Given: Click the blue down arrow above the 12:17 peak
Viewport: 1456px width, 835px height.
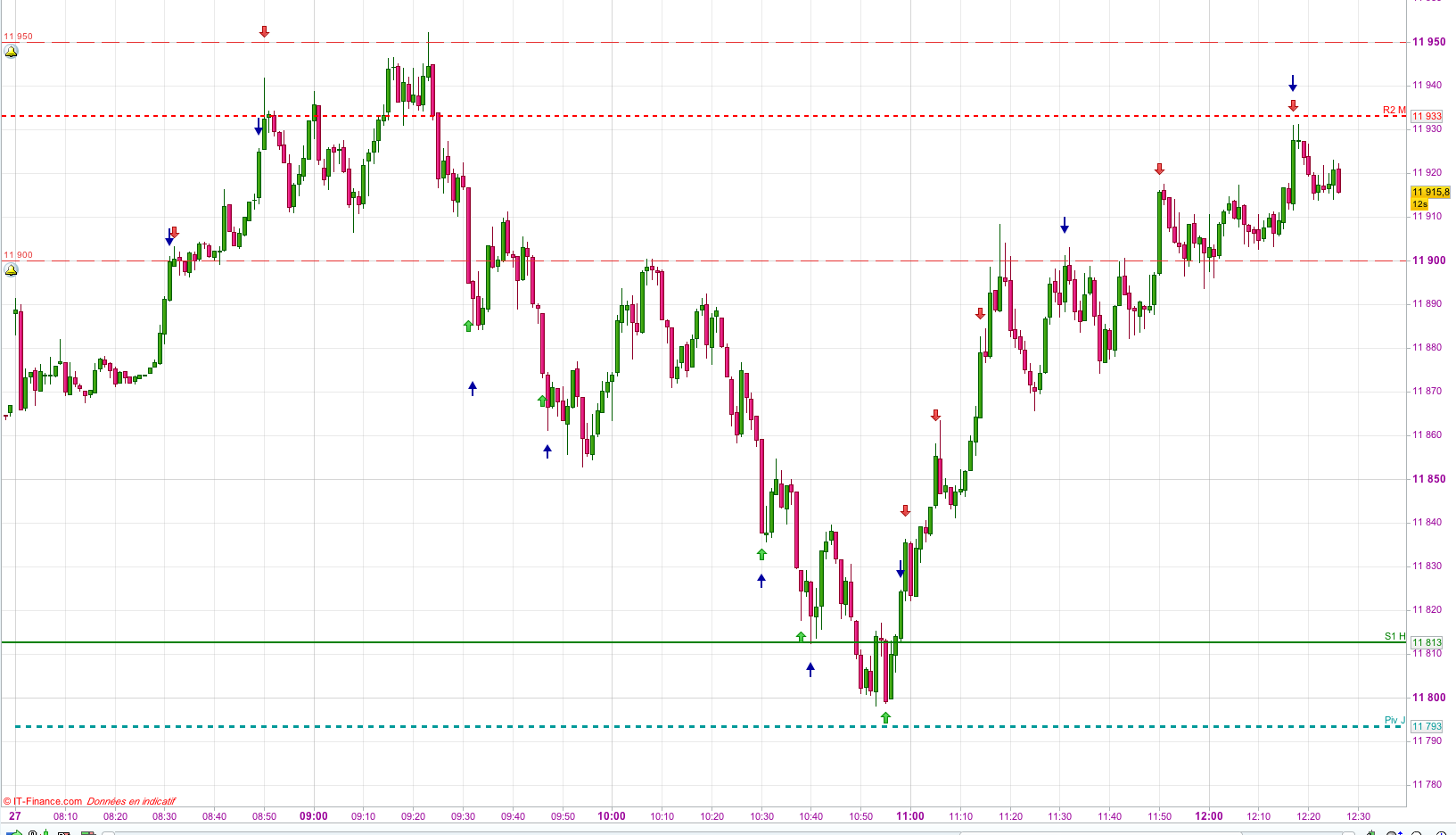Looking at the screenshot, I should point(1292,84).
